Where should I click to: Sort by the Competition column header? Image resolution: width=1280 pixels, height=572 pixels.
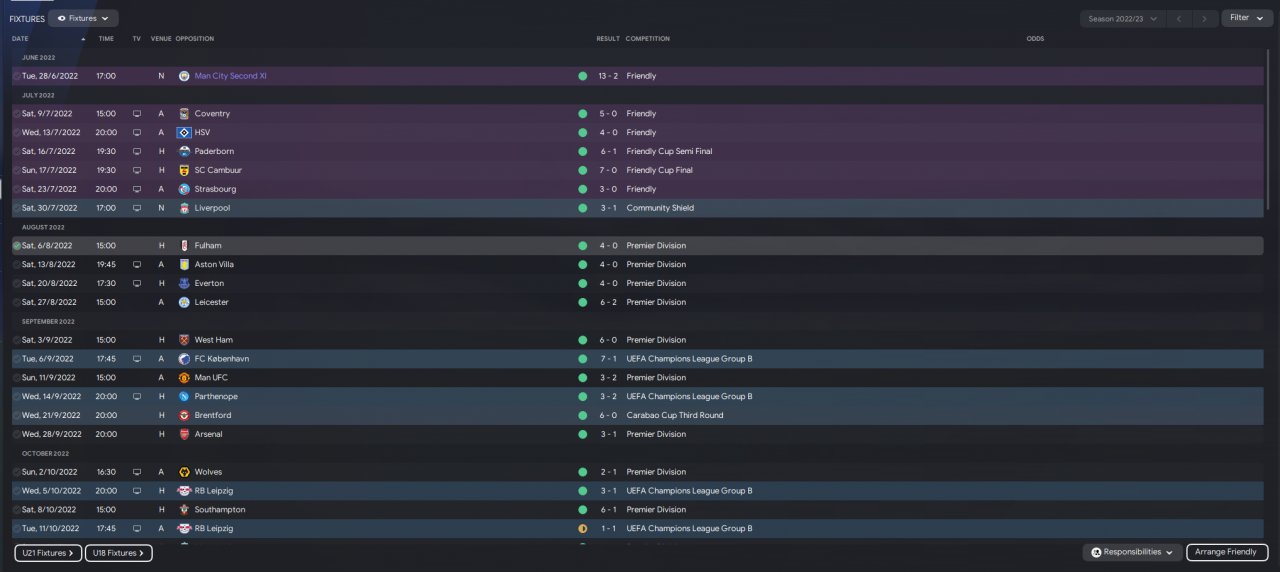pyautogui.click(x=648, y=39)
